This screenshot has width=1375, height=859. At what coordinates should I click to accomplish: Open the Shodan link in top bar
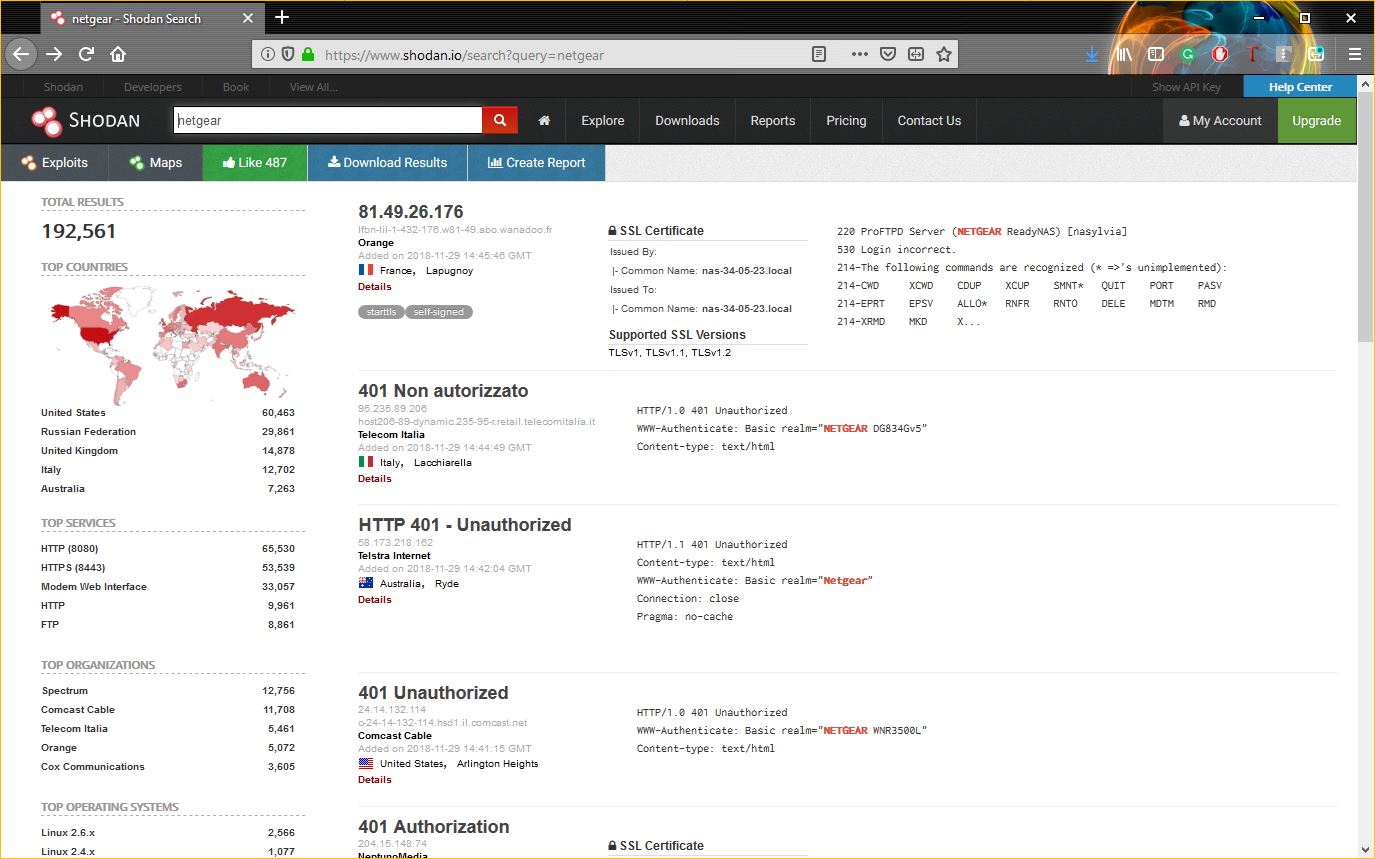(x=63, y=87)
